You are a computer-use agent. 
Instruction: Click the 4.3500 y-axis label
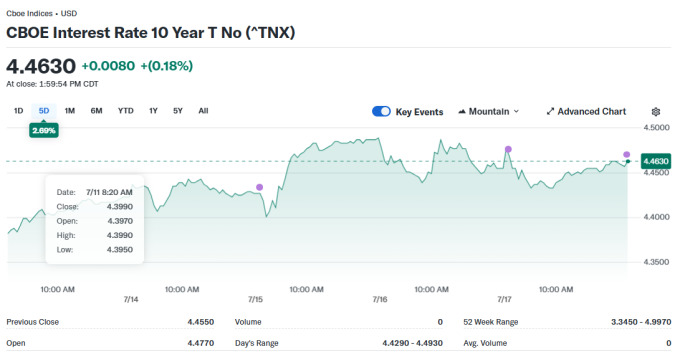click(x=656, y=262)
